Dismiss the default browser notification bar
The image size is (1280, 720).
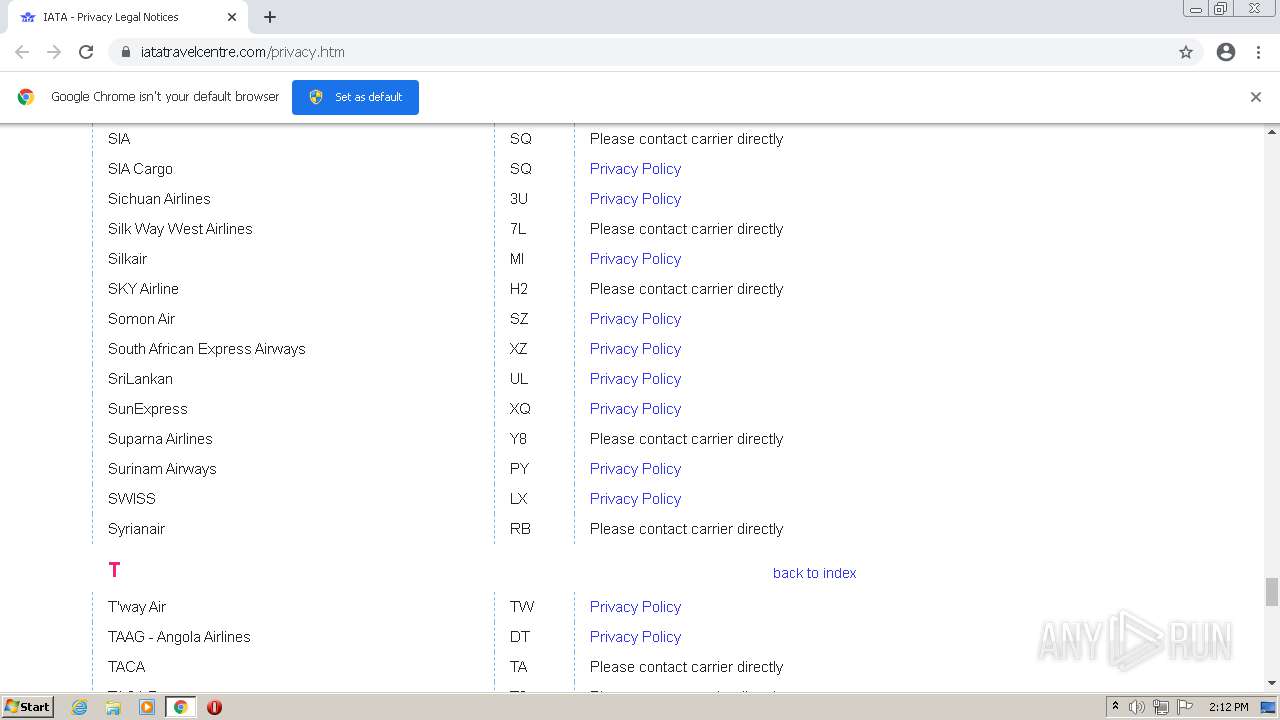tap(1256, 97)
